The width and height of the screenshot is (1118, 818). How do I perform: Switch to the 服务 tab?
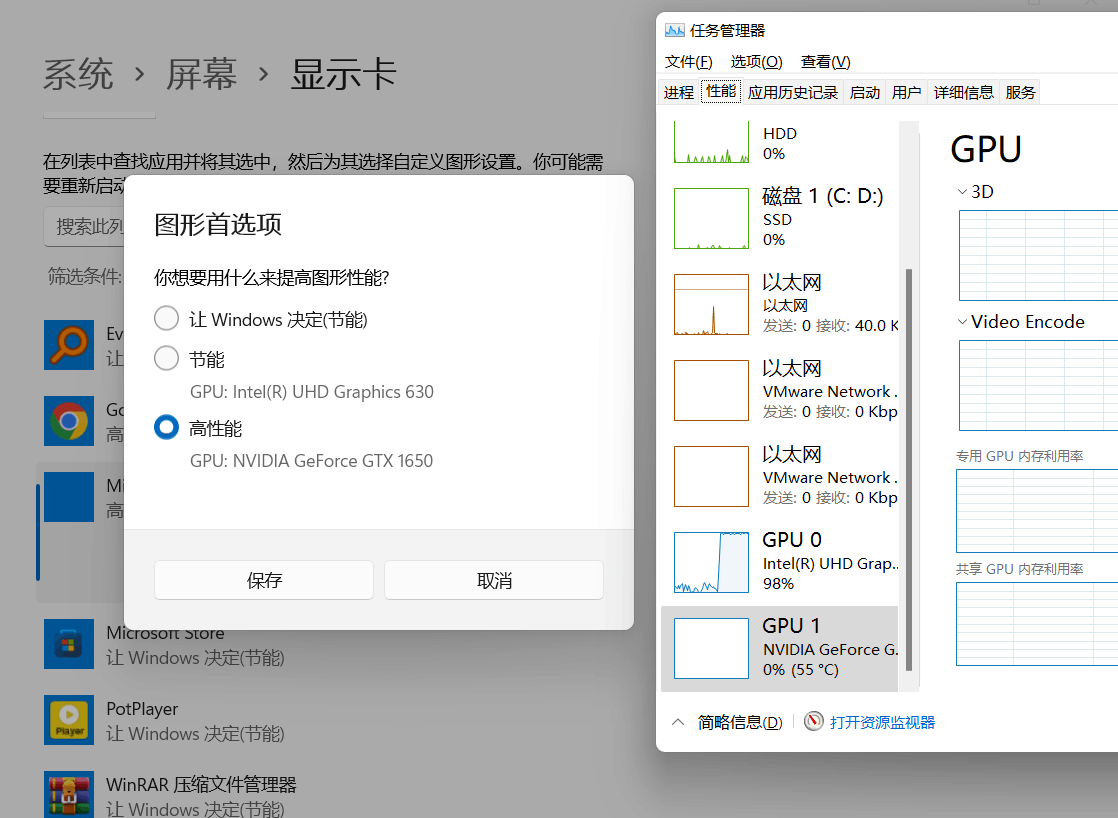pos(1020,92)
